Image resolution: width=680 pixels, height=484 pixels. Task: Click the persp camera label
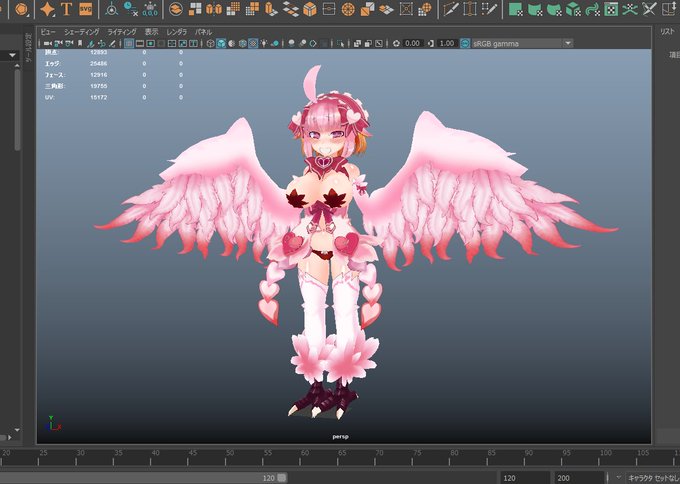(340, 437)
